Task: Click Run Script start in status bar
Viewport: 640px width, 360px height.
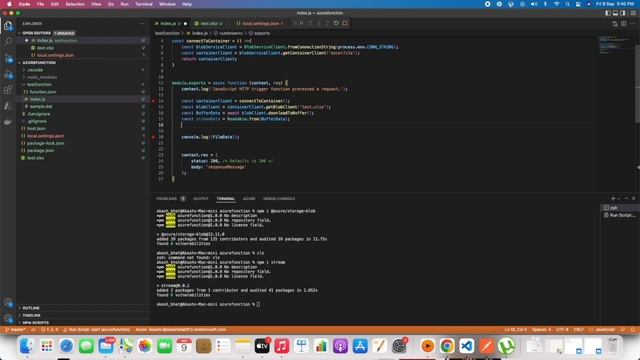Action: coord(97,330)
